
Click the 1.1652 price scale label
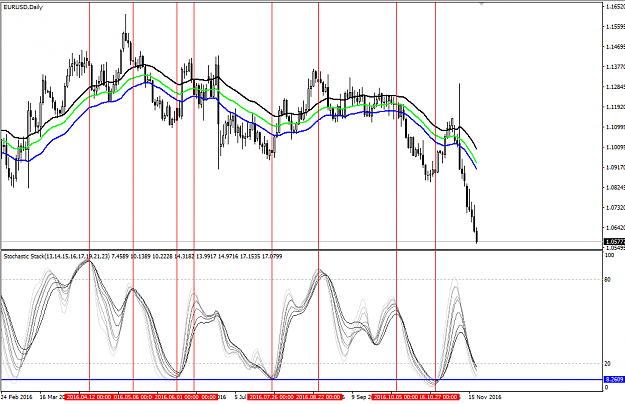click(x=615, y=7)
